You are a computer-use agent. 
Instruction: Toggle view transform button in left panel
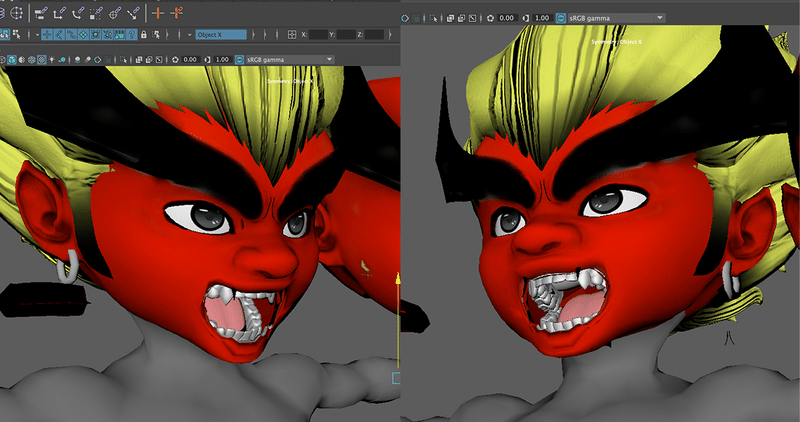point(239,60)
